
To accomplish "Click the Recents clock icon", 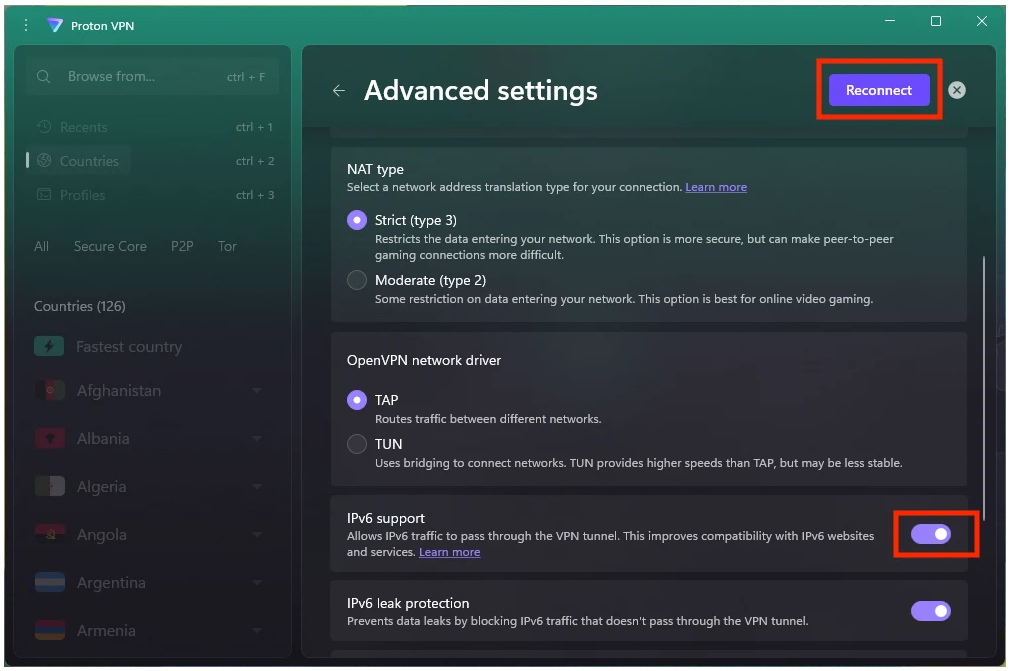I will point(44,127).
